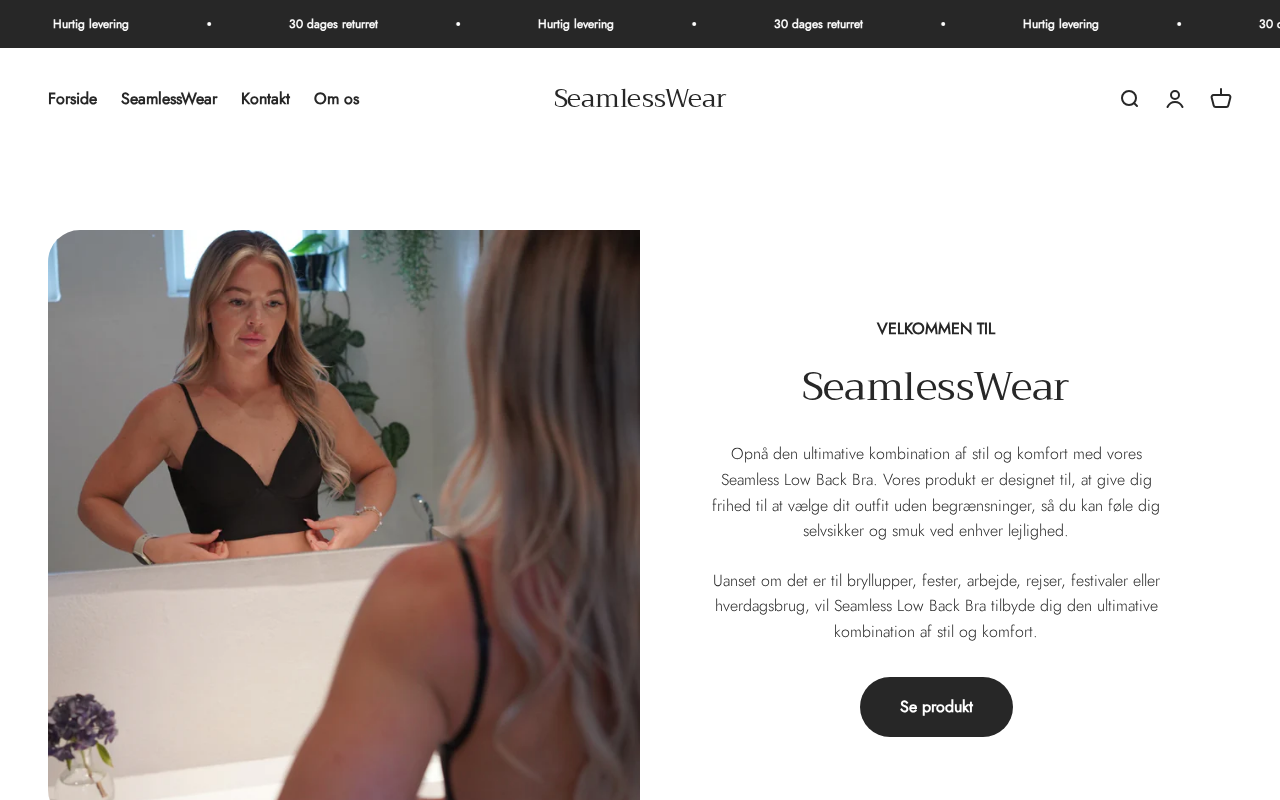This screenshot has height=800, width=1280.
Task: Click the SeamlessWear logo in the header
Action: pos(640,99)
